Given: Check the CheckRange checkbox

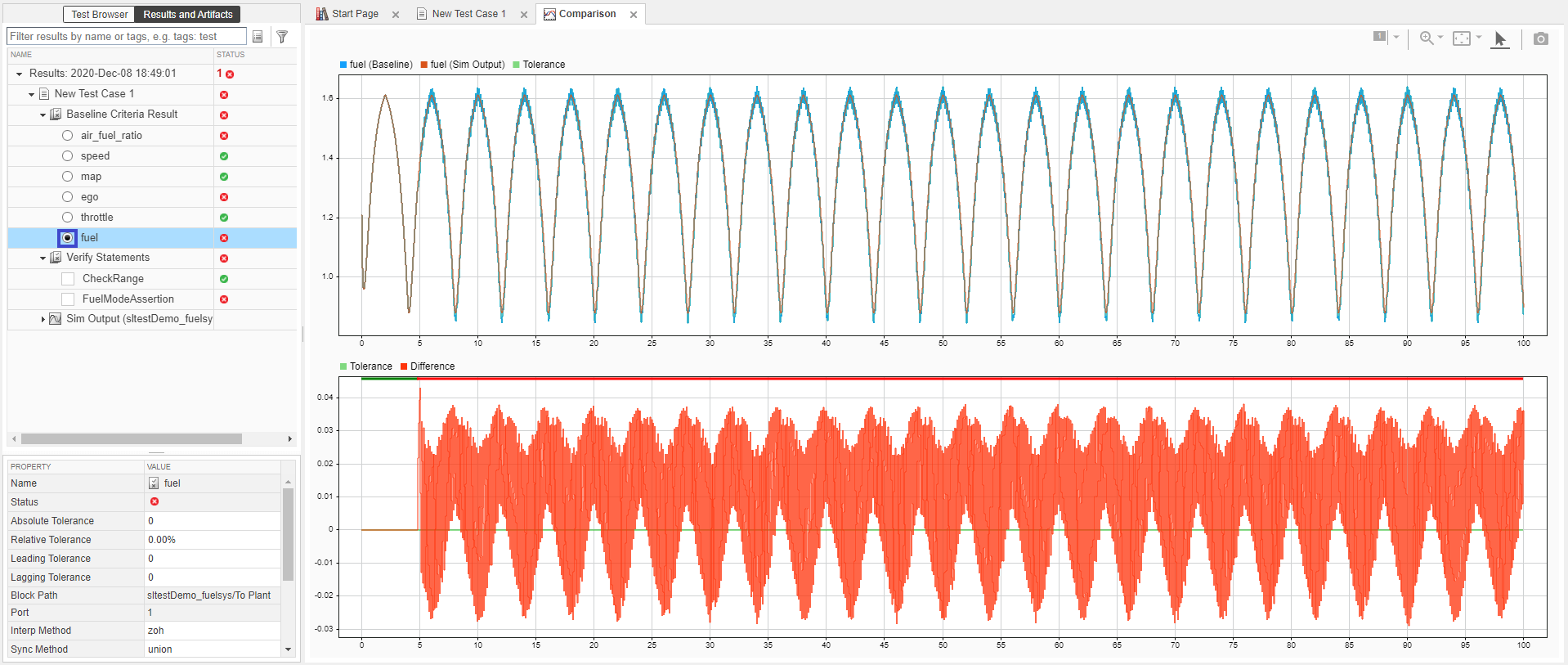Looking at the screenshot, I should click(69, 279).
